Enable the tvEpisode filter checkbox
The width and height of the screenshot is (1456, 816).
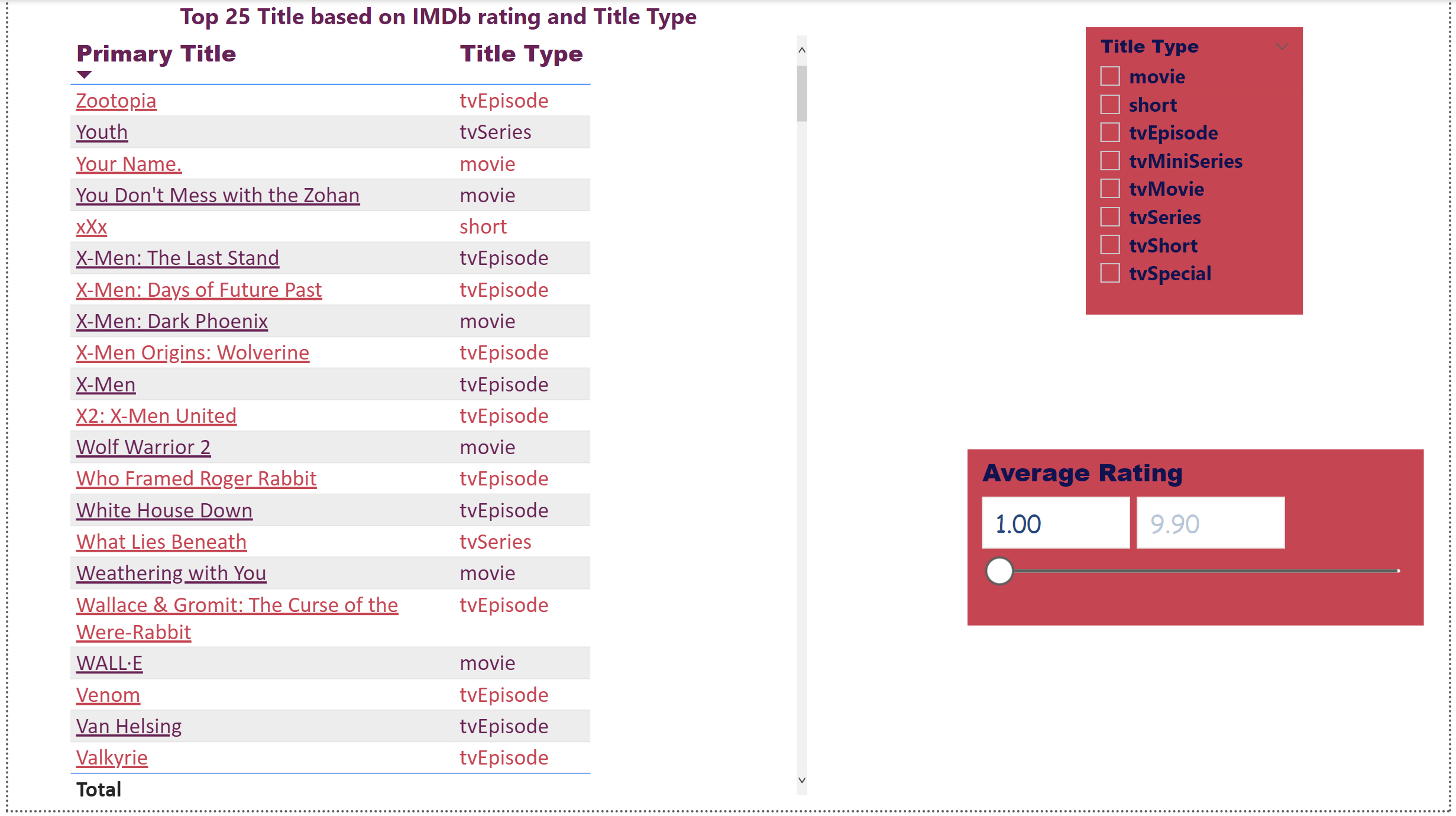[1110, 132]
